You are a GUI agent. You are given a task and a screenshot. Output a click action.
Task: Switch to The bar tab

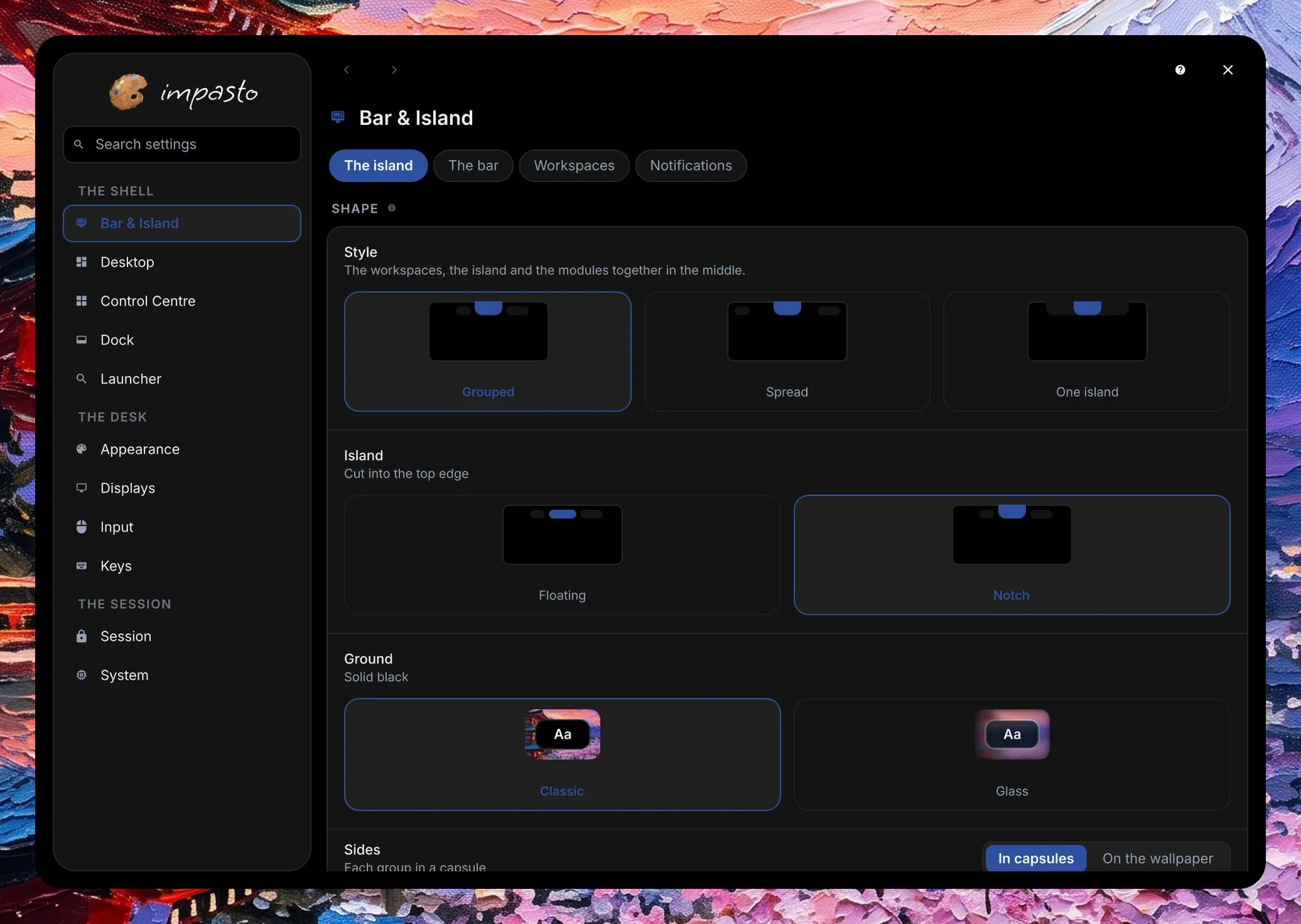(x=474, y=166)
